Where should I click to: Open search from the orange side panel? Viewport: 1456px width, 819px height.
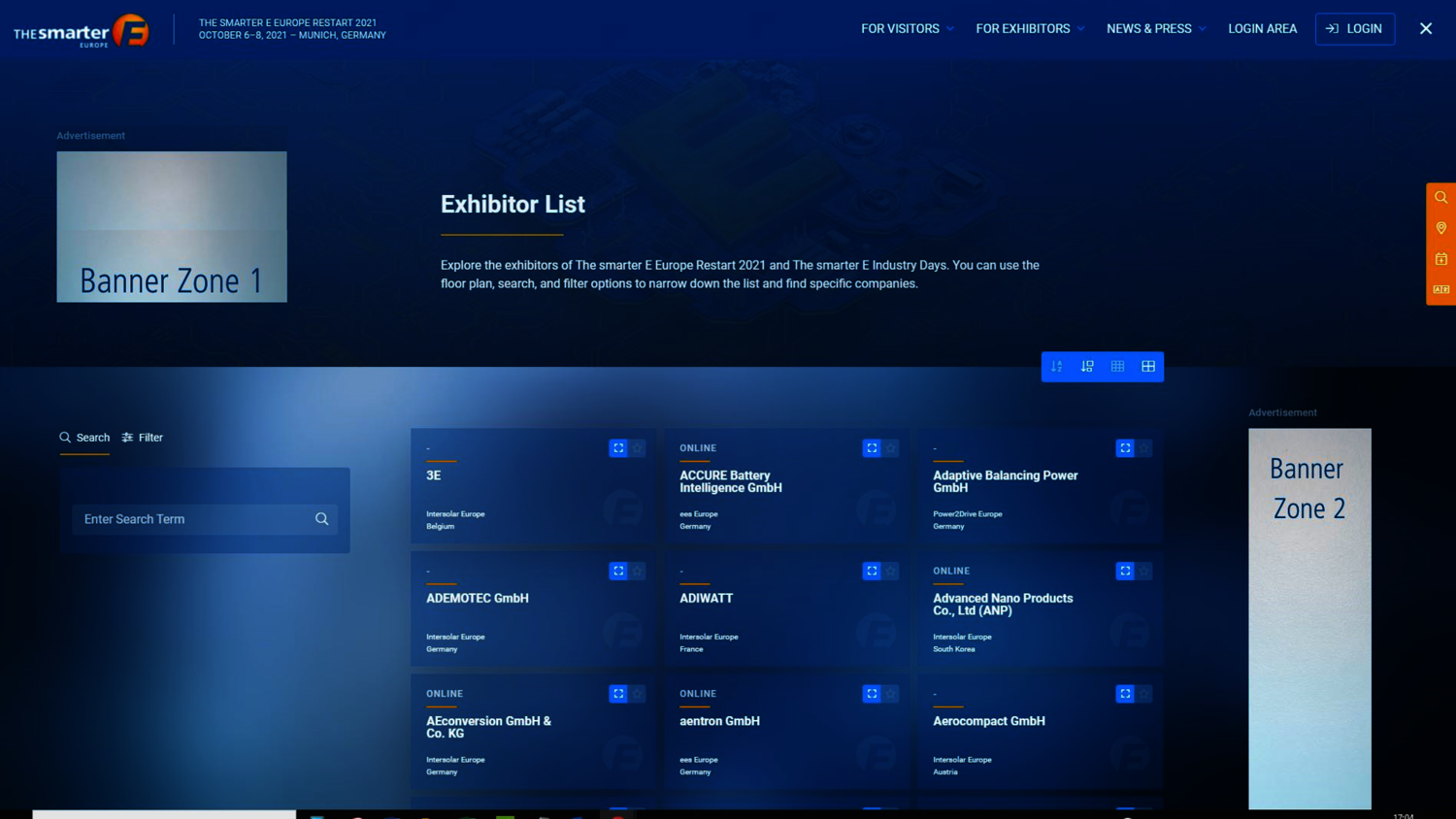click(1441, 198)
